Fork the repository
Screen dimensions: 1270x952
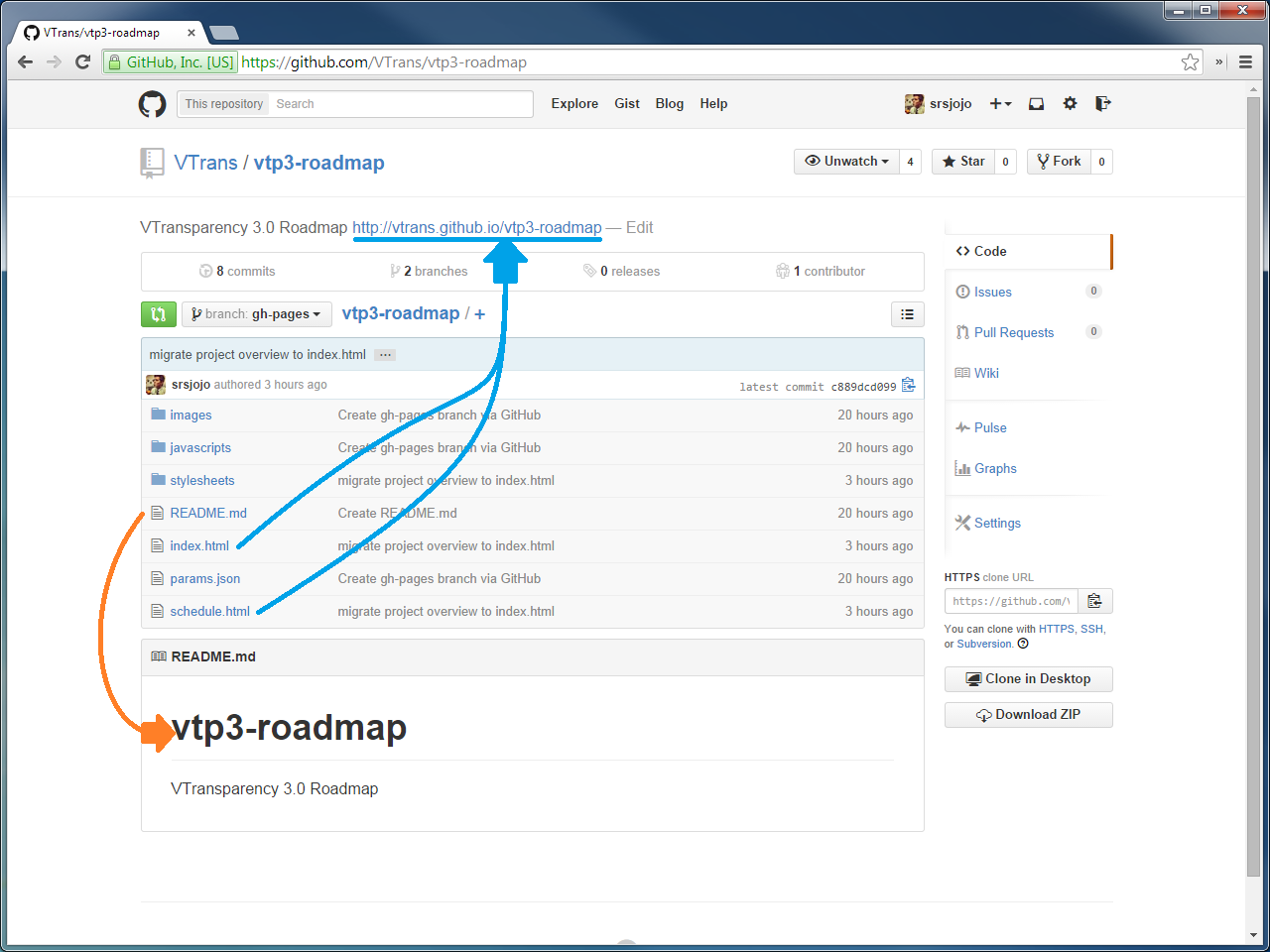[1060, 162]
